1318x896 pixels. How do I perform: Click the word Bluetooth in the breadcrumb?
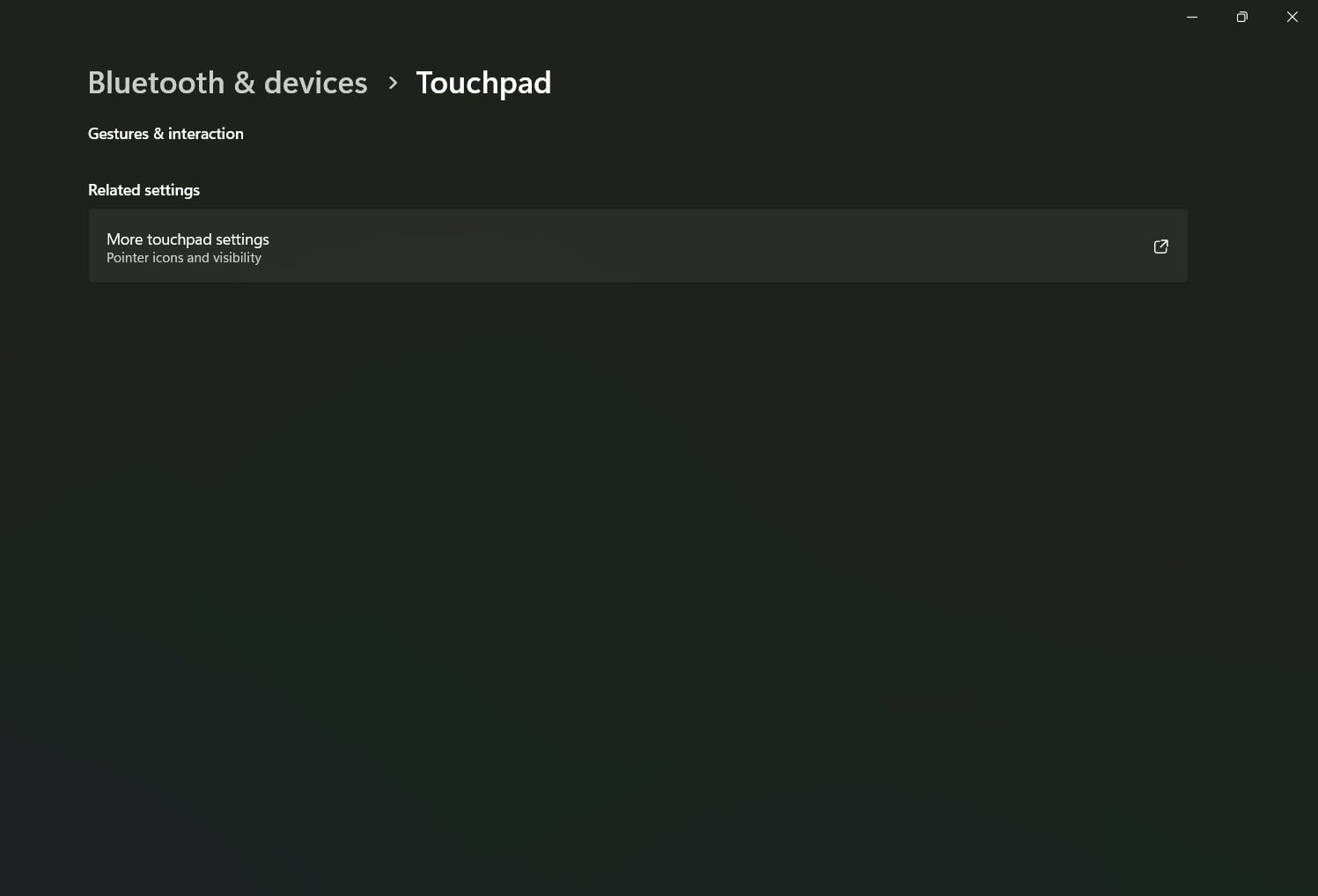156,83
